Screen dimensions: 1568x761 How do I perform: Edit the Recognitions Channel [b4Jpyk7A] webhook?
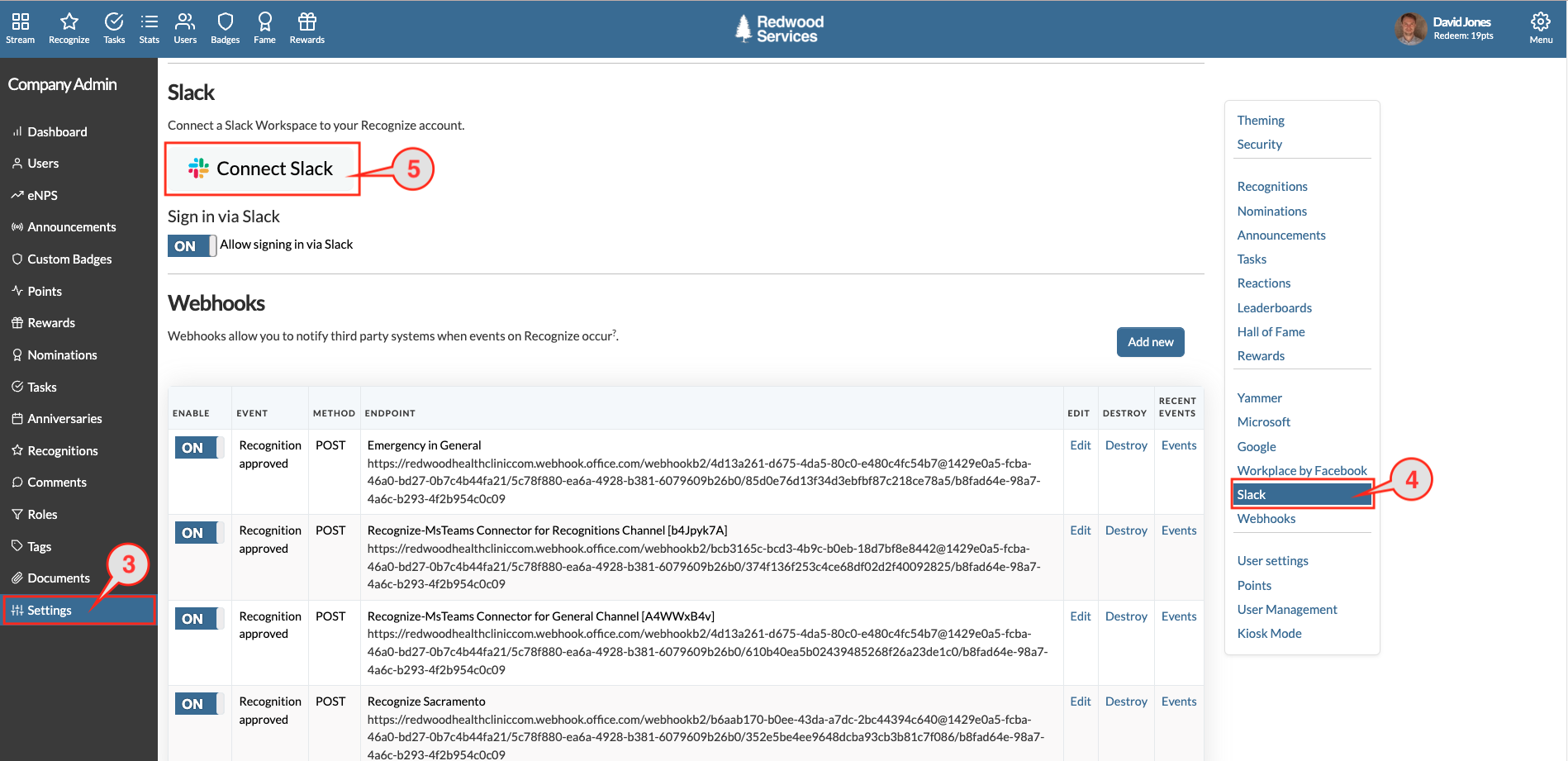click(1081, 530)
